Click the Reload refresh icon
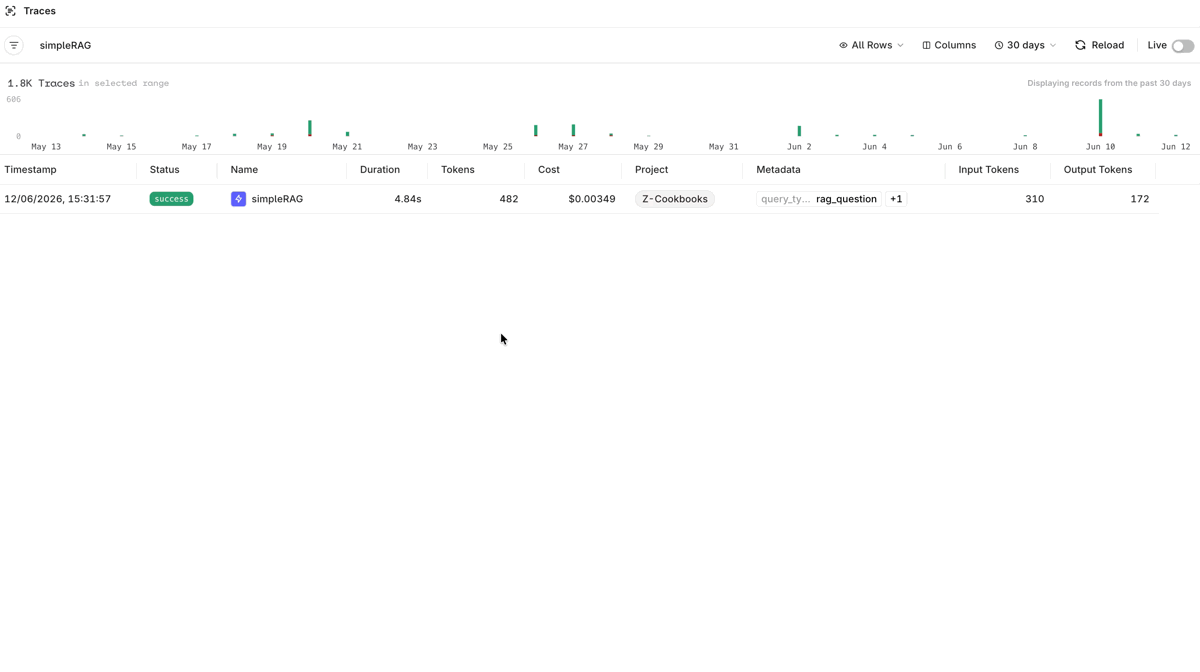Screen dimensions: 1200x672 tap(1080, 45)
